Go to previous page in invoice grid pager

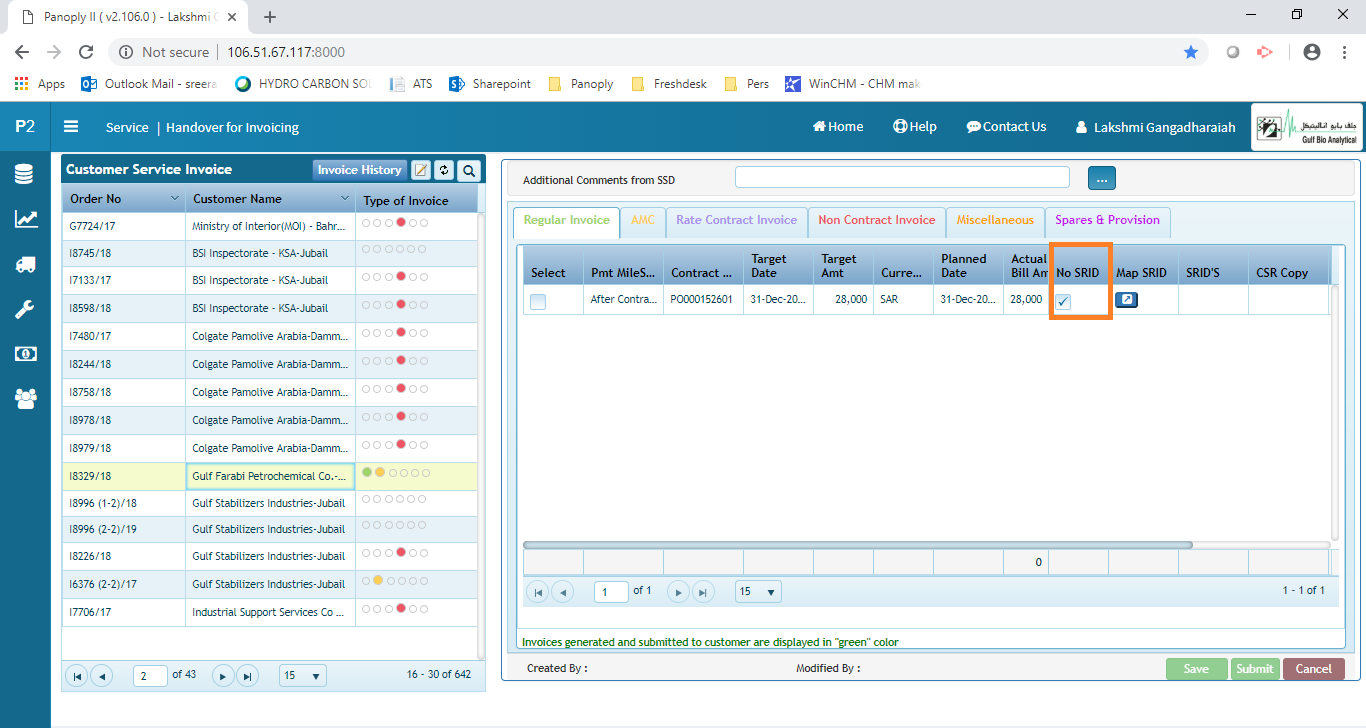563,592
